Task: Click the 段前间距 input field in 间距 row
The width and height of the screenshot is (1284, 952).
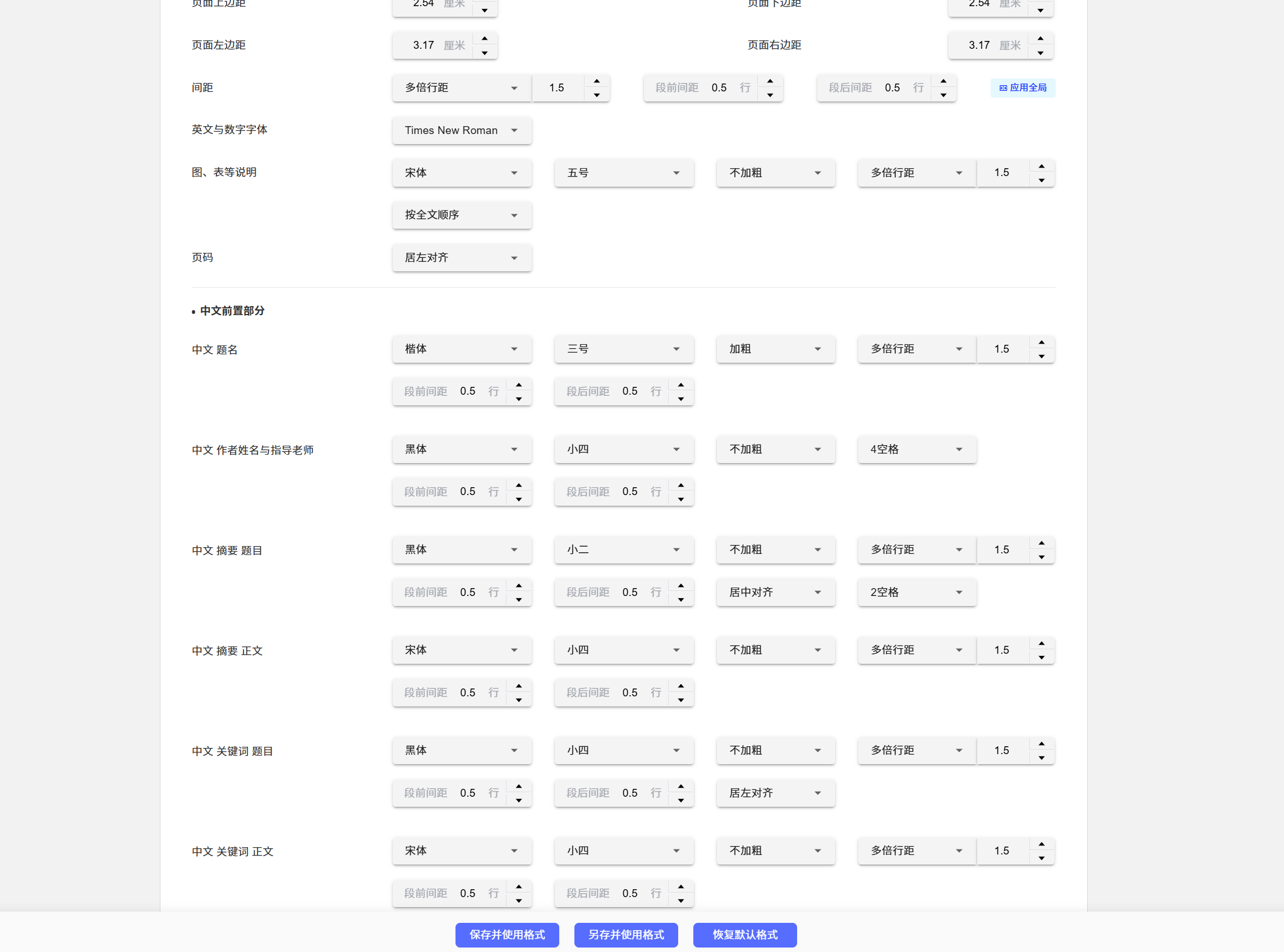Action: 719,87
